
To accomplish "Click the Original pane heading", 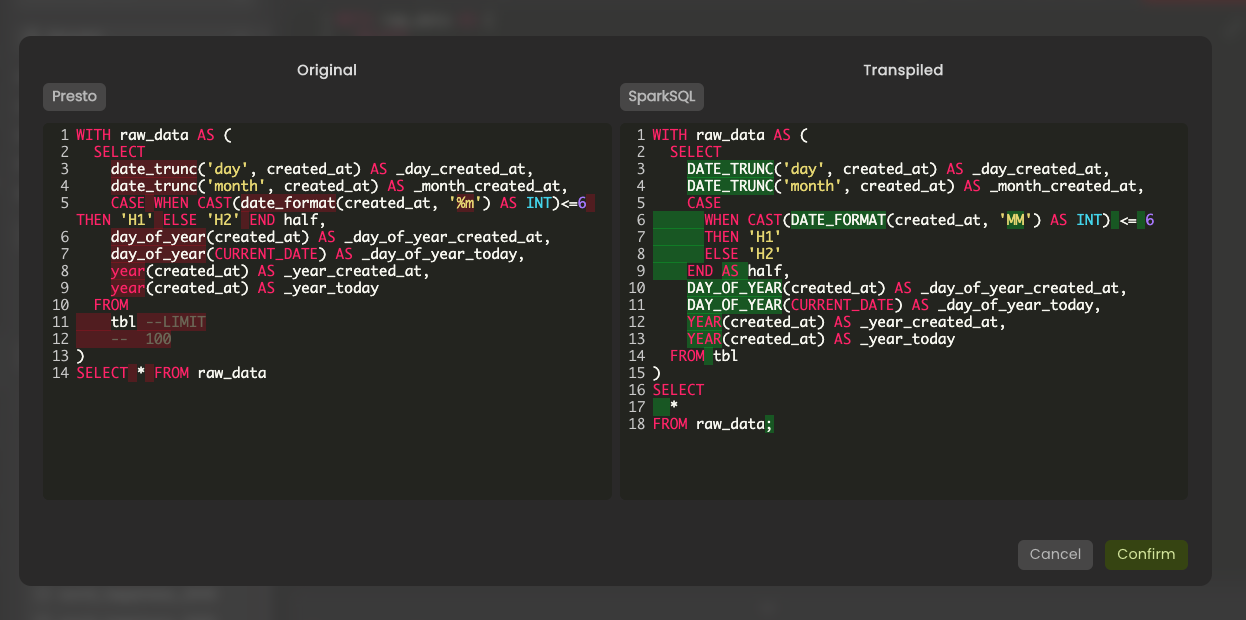I will click(x=326, y=70).
